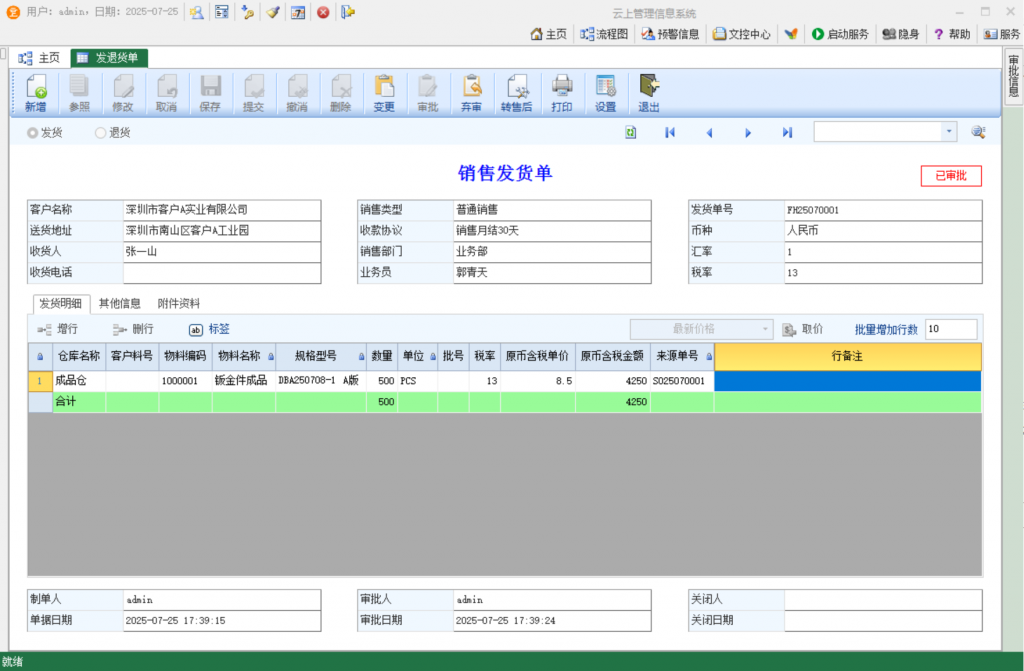Click the 撤消 (Undo) toolbar icon
Image resolution: width=1024 pixels, height=671 pixels.
point(297,93)
